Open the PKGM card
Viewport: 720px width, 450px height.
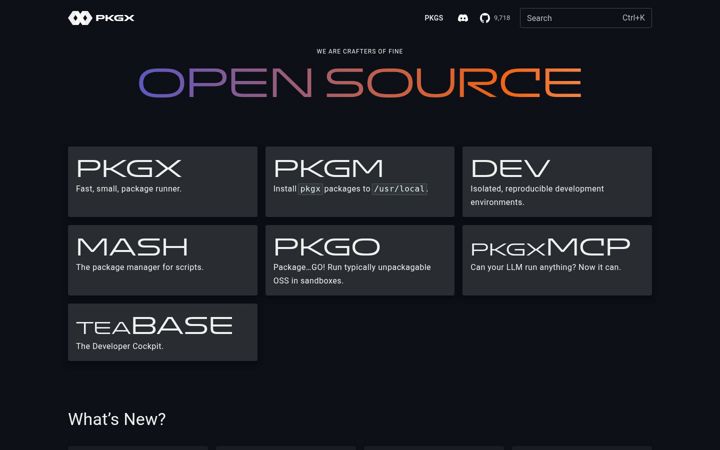[360, 181]
